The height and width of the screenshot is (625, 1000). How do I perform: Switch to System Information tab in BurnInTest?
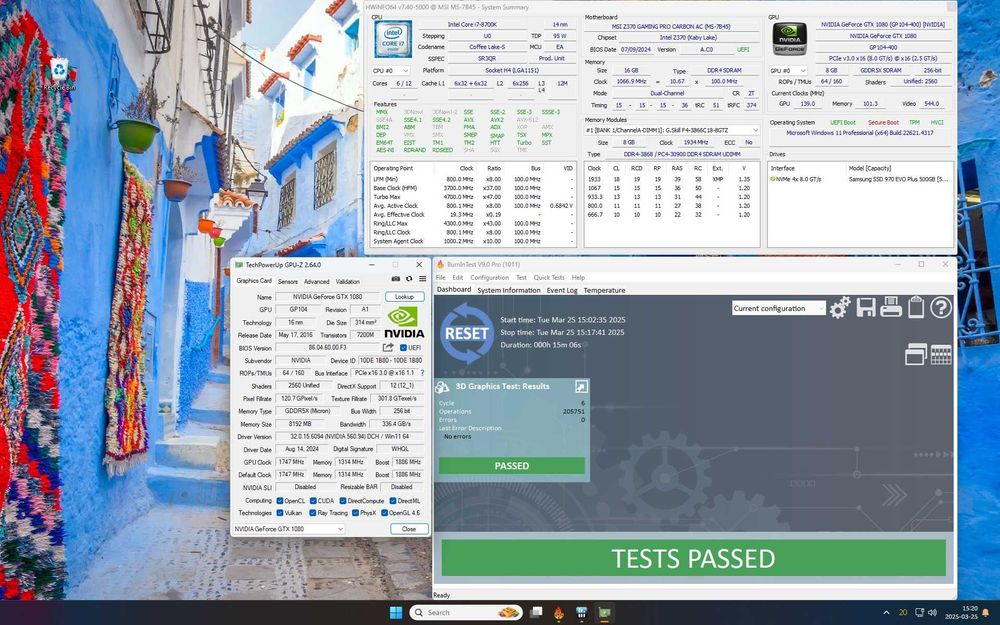click(x=508, y=290)
